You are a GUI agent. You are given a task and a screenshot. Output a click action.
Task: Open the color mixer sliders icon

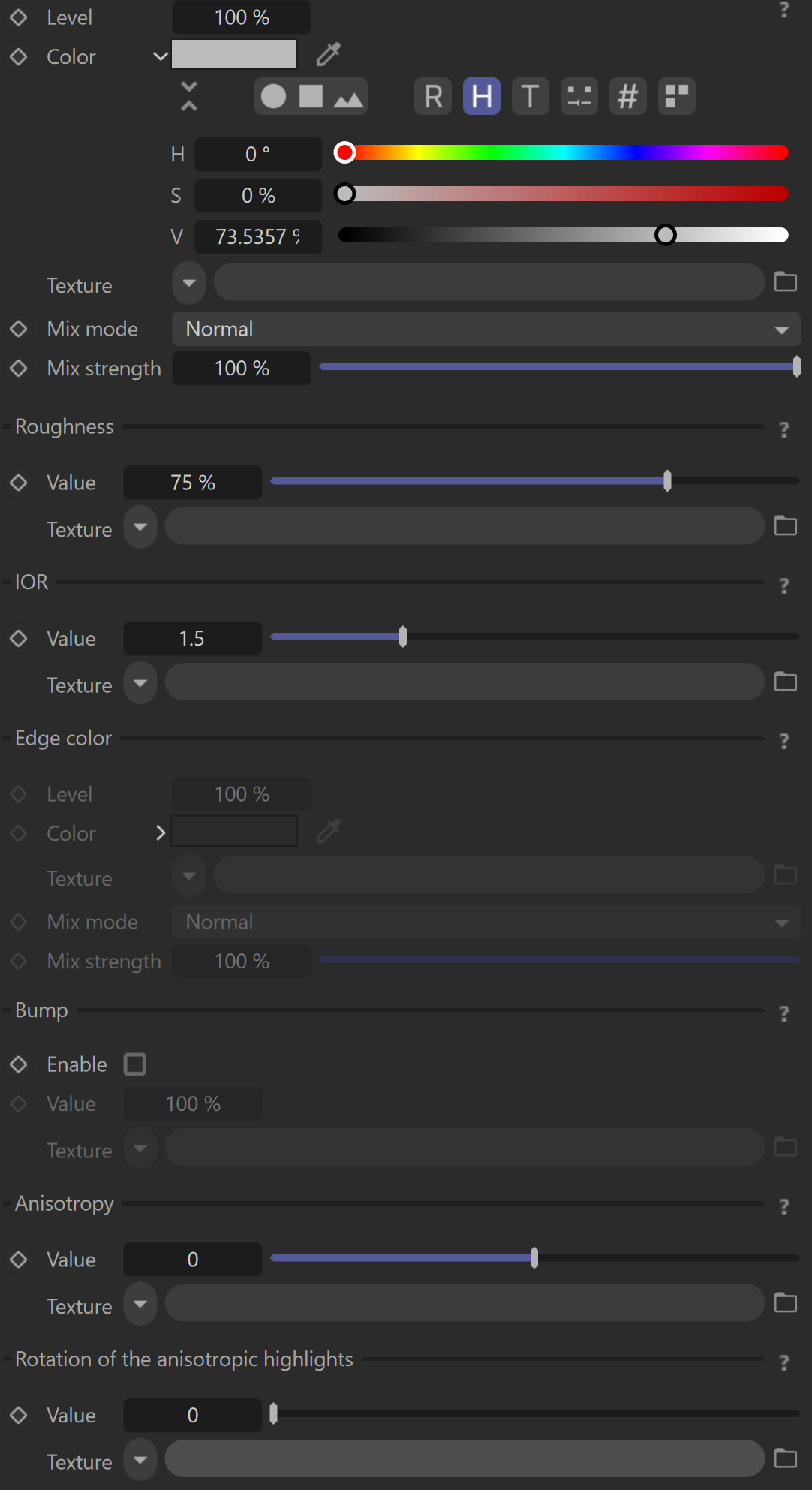tap(579, 97)
